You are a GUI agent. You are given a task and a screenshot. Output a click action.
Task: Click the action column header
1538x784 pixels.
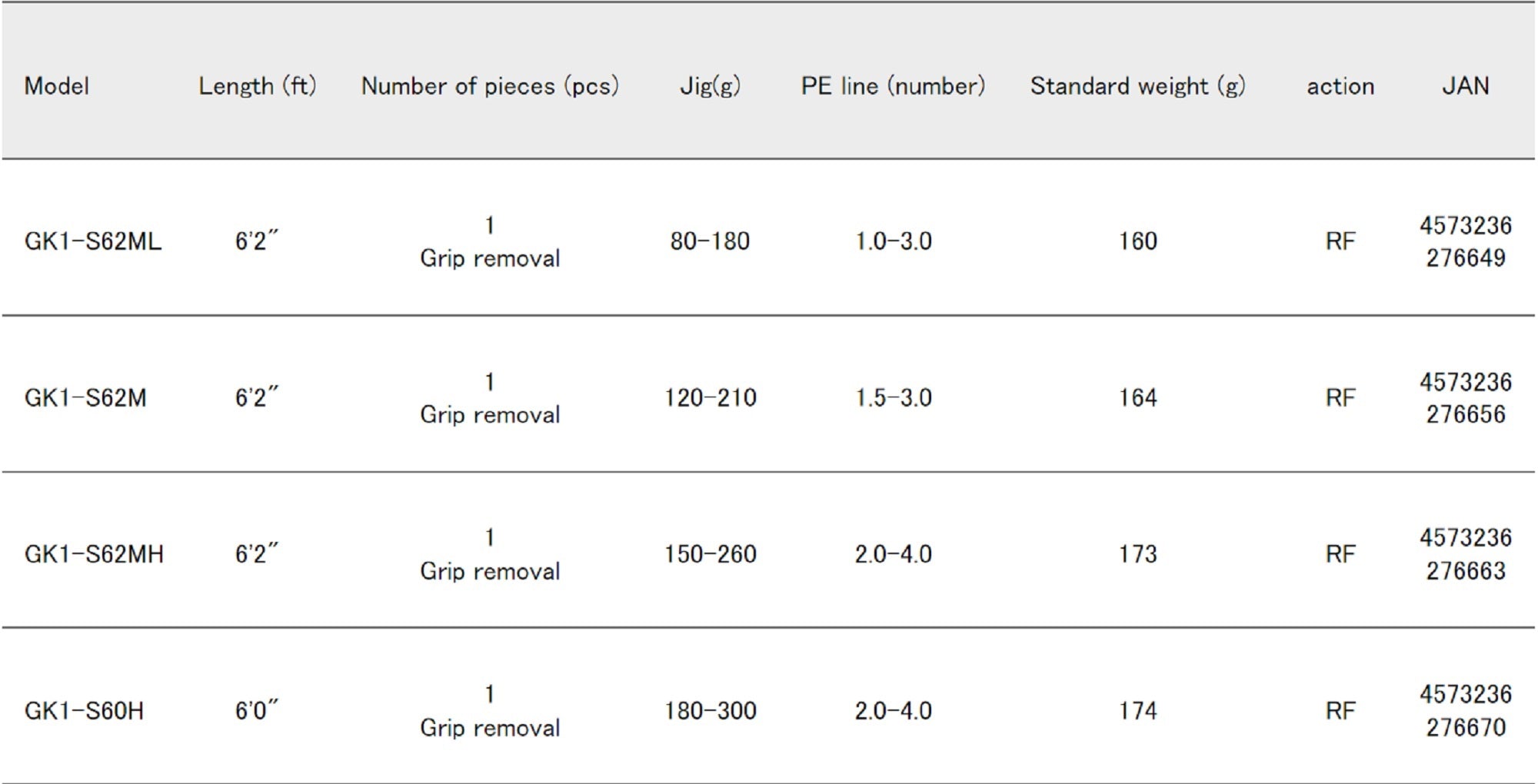point(1340,86)
